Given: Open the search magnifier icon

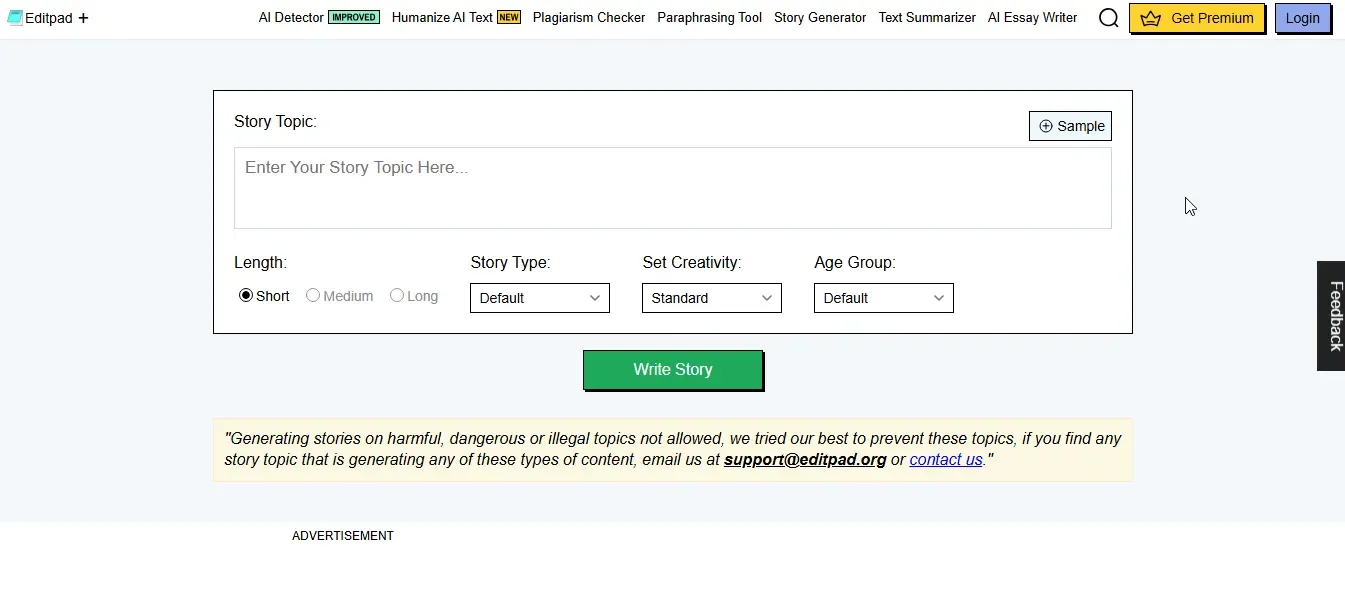Looking at the screenshot, I should click(x=1108, y=18).
